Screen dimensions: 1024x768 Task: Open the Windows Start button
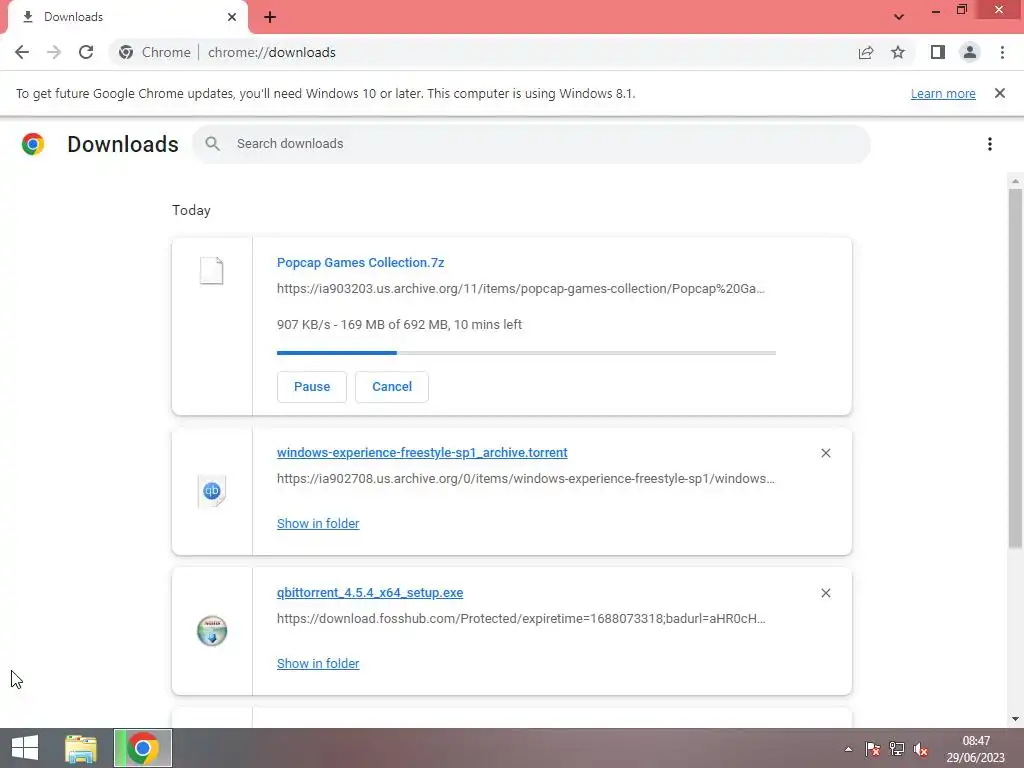click(25, 748)
